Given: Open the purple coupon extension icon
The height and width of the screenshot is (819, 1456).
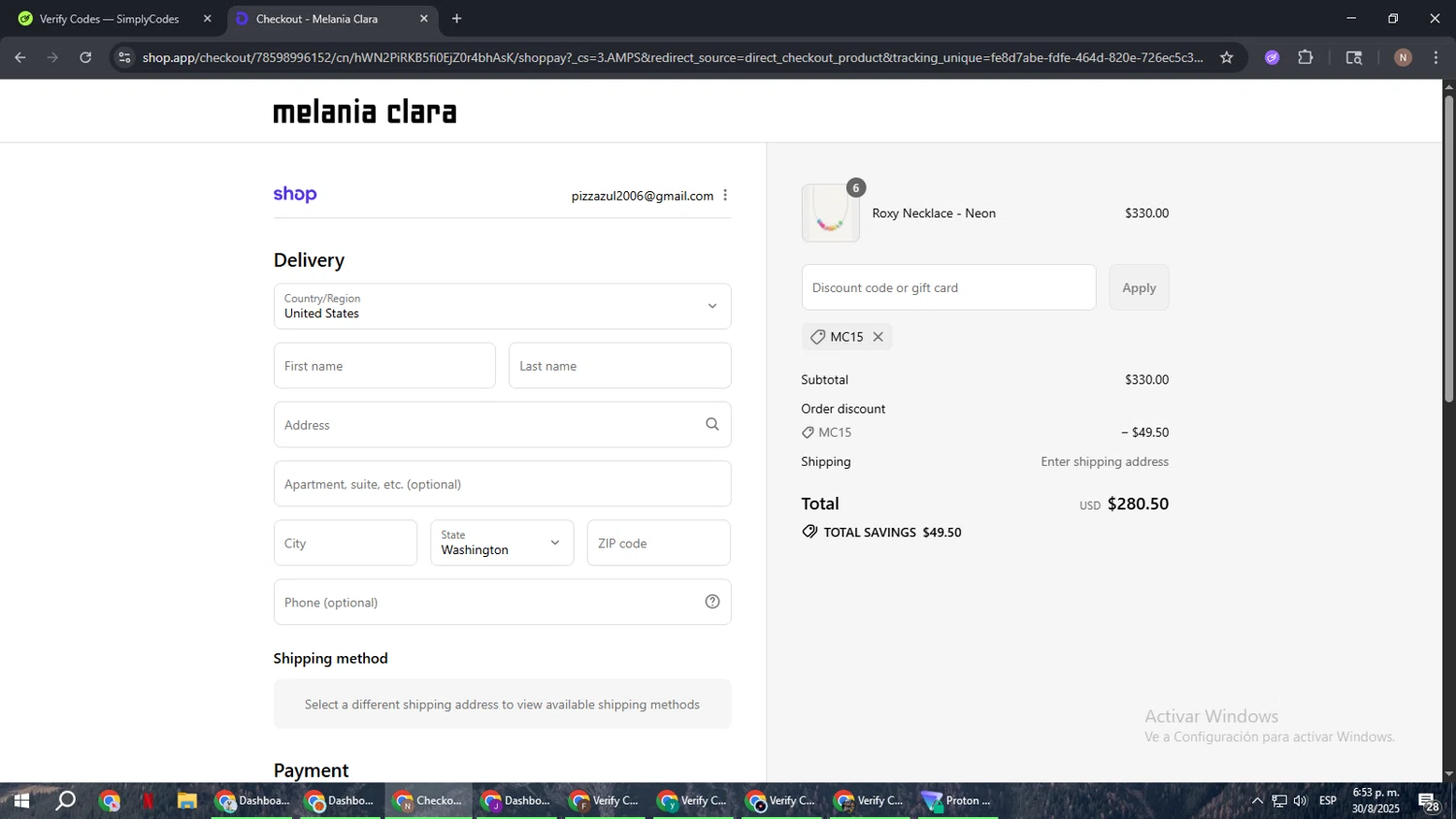Looking at the screenshot, I should [x=1272, y=57].
